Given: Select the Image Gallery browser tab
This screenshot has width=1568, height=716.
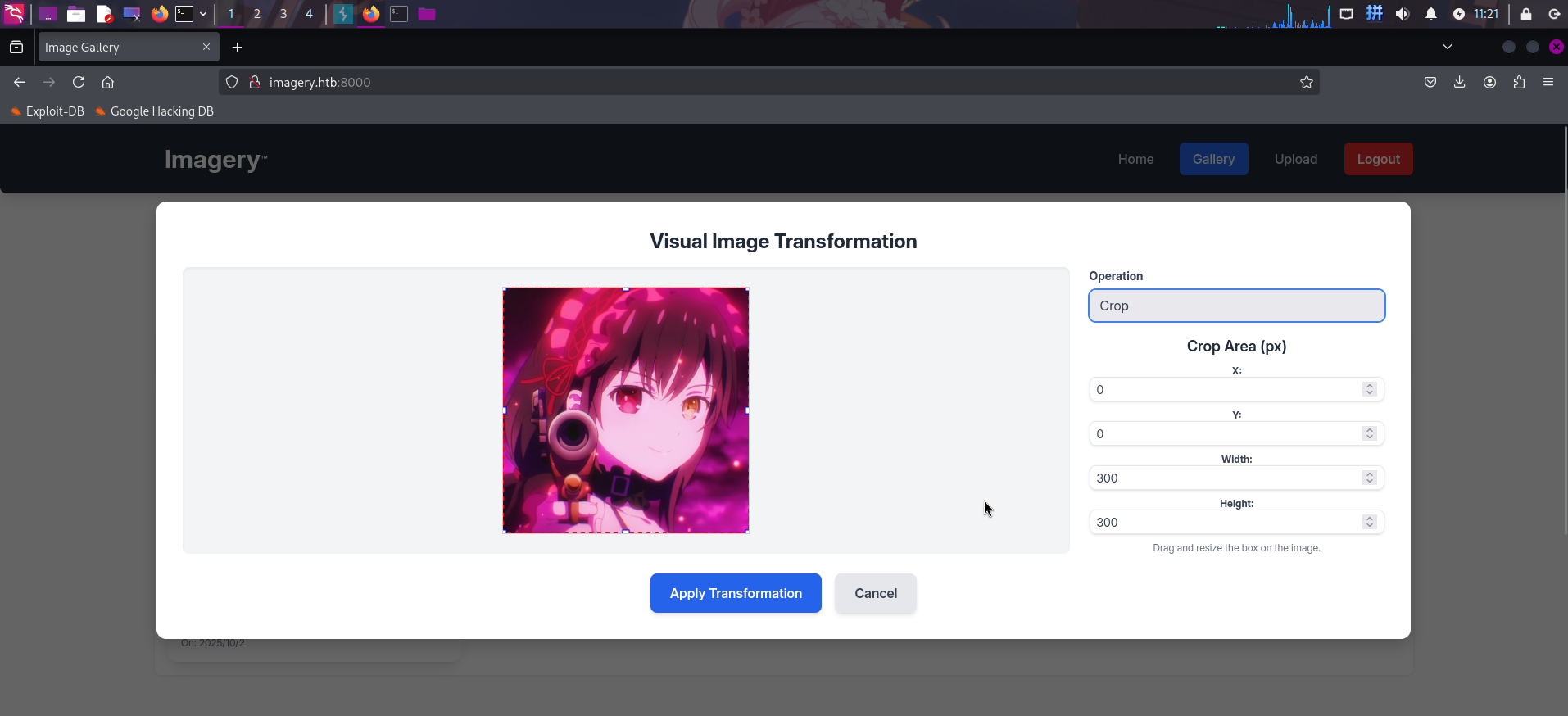Looking at the screenshot, I should [x=129, y=48].
